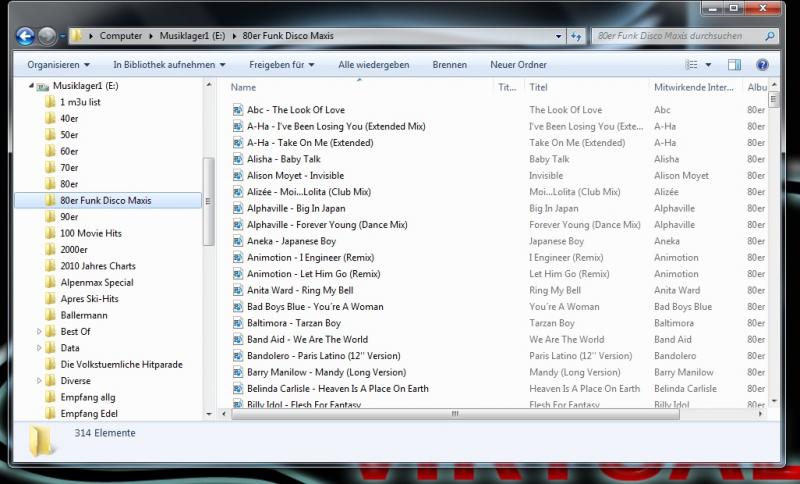Open address bar history dropdown arrow
Image resolution: width=800 pixels, height=484 pixels.
[558, 36]
